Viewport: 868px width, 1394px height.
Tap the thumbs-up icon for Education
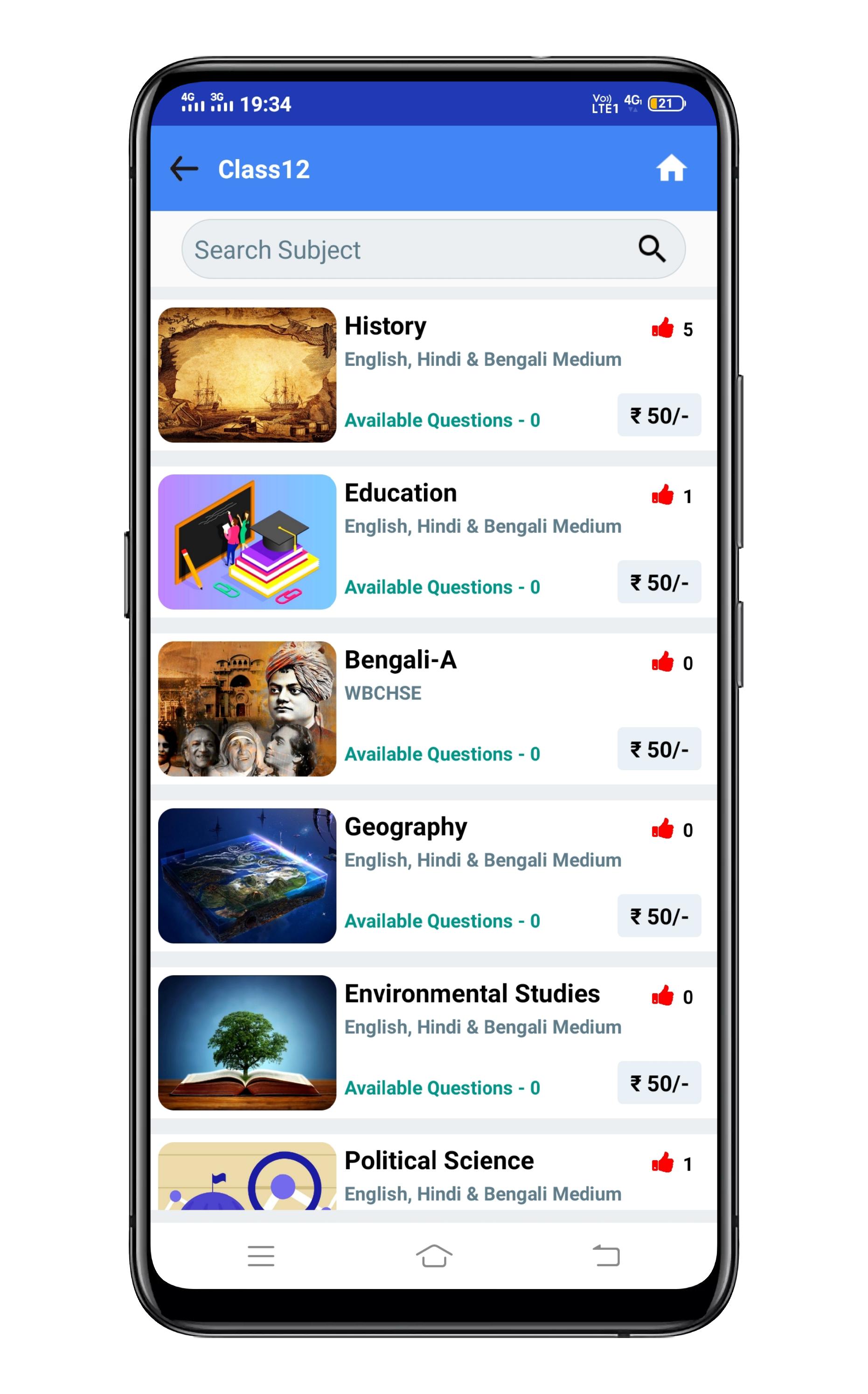click(x=662, y=495)
